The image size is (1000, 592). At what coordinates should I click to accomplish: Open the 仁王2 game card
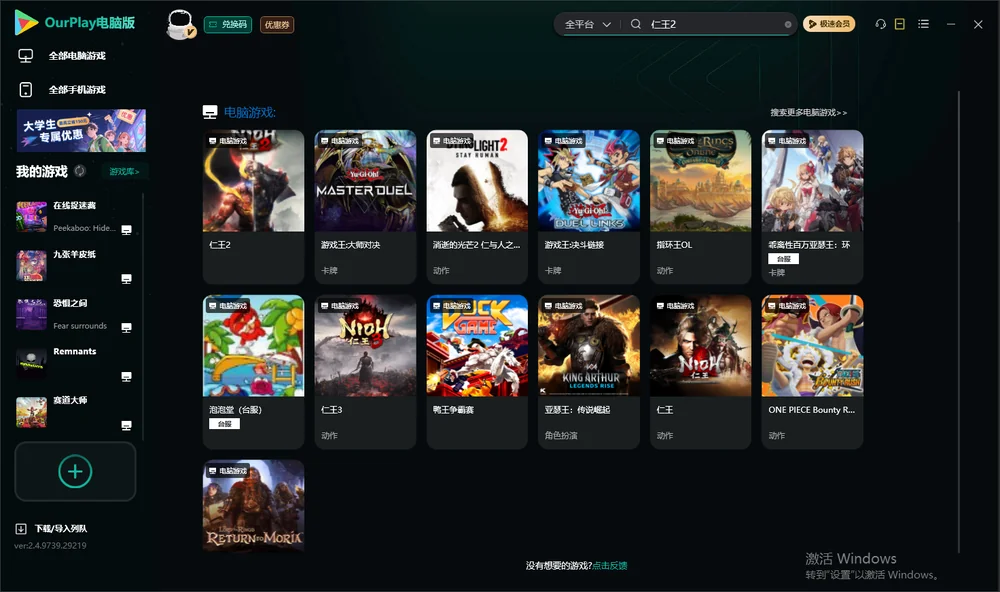click(x=253, y=207)
